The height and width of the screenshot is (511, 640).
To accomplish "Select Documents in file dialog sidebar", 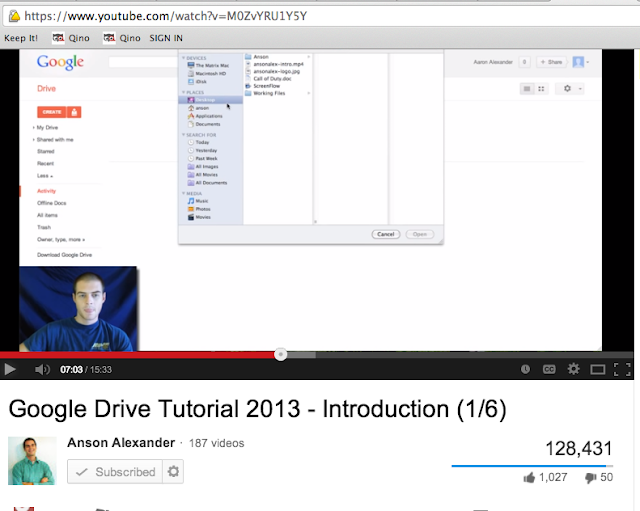I will point(204,124).
